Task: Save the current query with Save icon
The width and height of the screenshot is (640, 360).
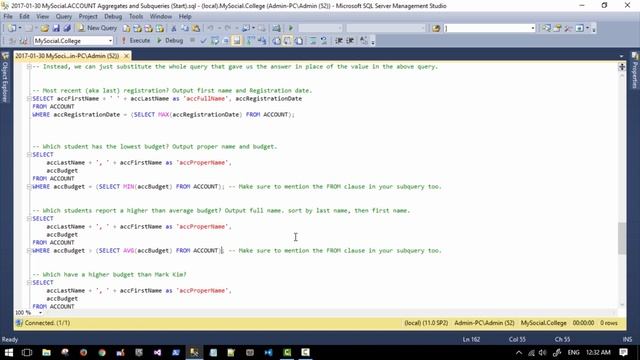Action: tap(56, 28)
